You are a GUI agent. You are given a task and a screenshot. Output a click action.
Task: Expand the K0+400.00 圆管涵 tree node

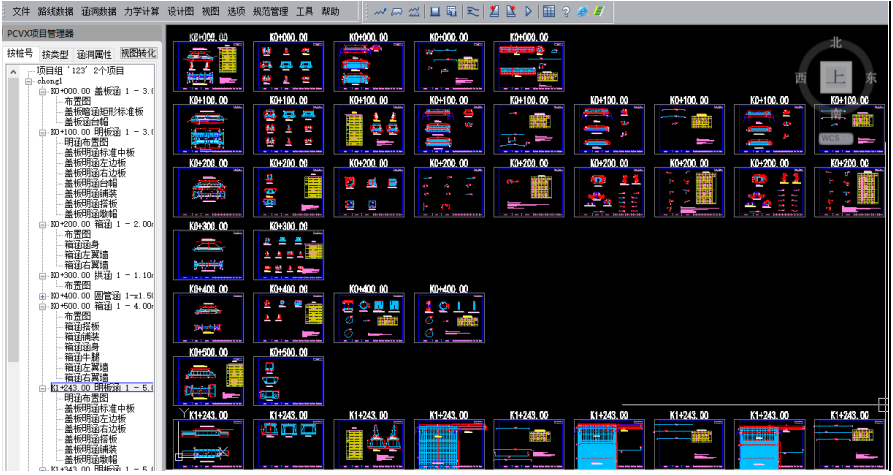[42, 296]
